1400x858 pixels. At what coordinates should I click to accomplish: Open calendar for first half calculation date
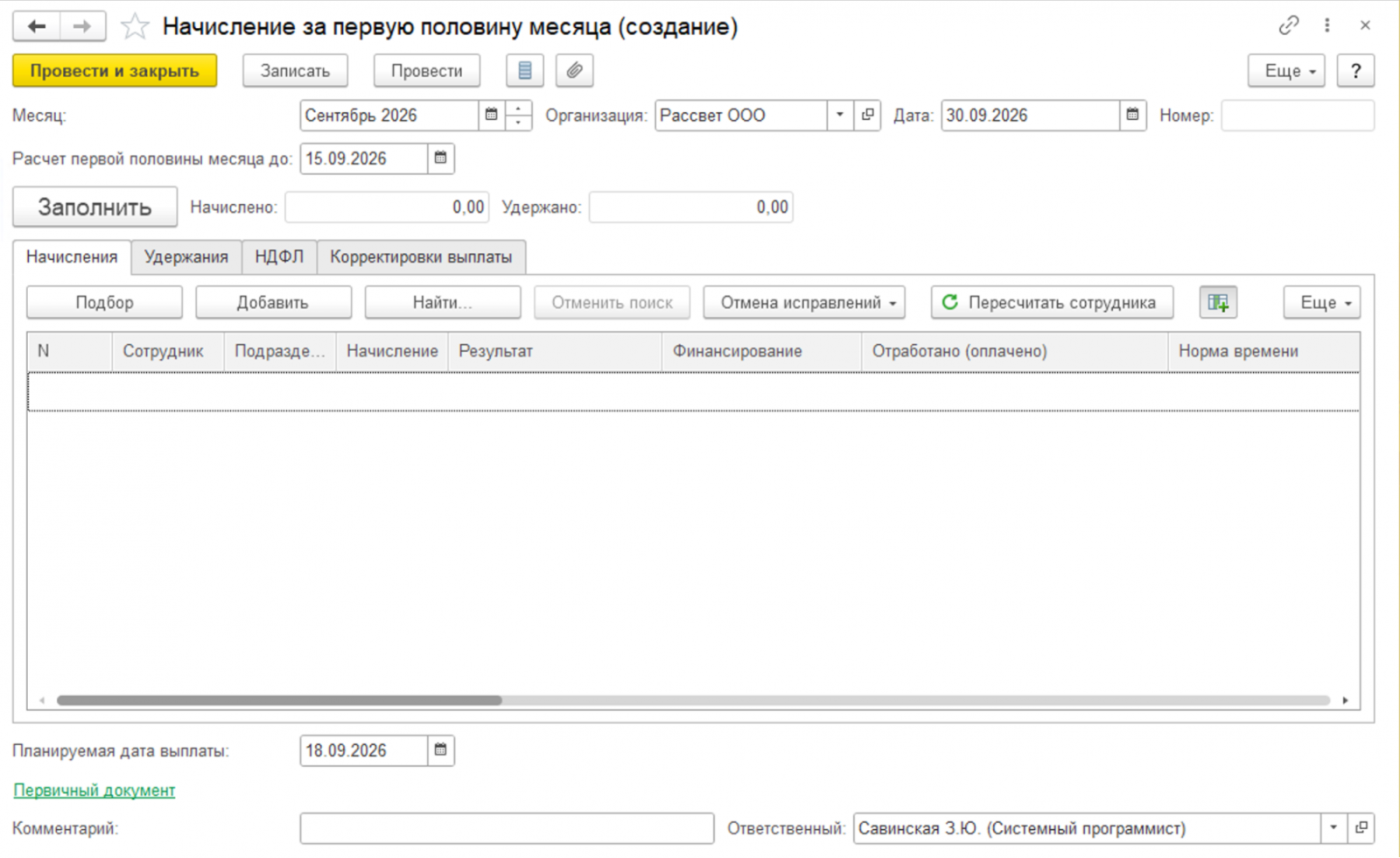pos(441,158)
